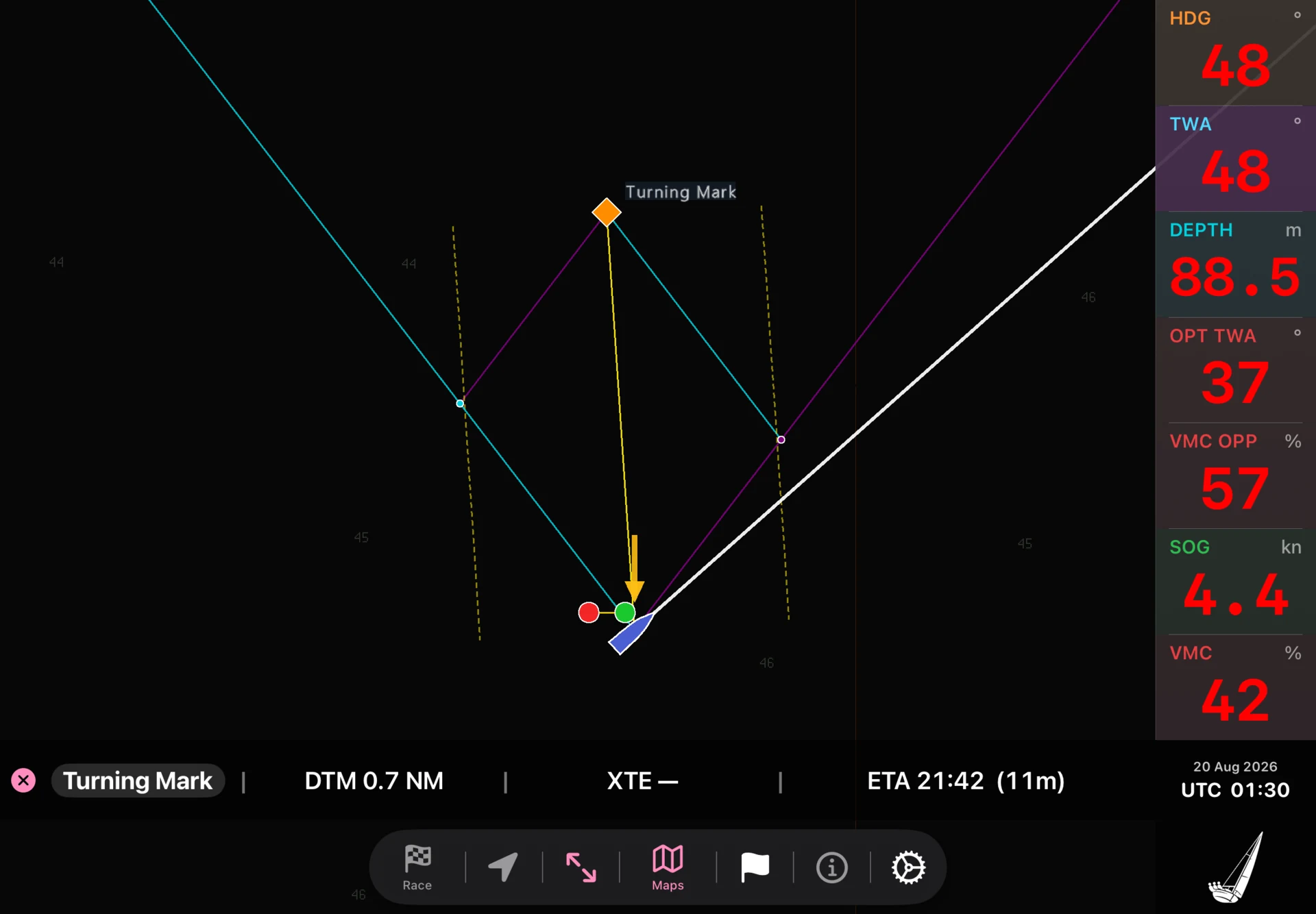Viewport: 1316px width, 914px height.
Task: Tap the white flag waypoint icon
Action: click(755, 867)
